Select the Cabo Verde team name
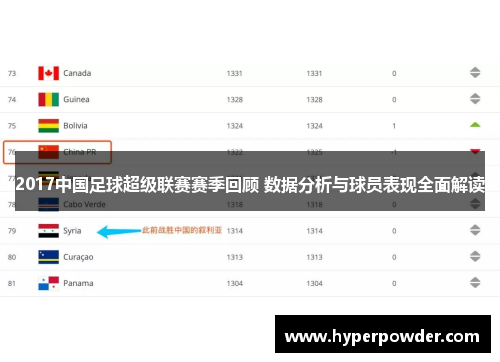500x362 pixels. (84, 204)
